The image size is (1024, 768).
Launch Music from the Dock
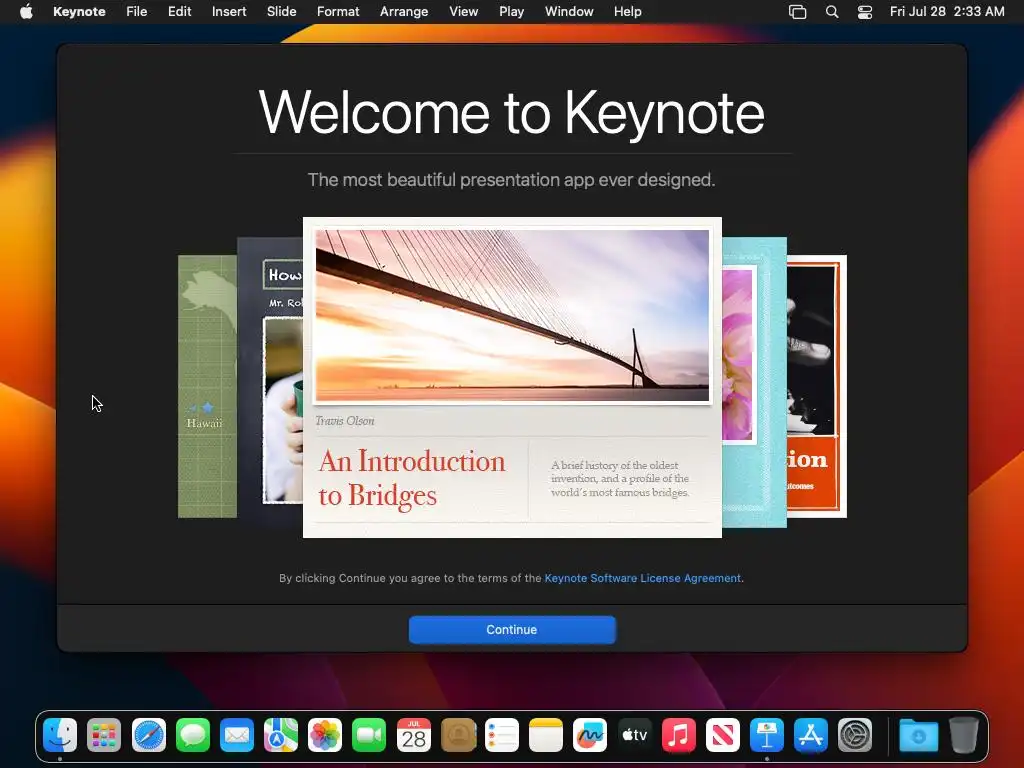pyautogui.click(x=679, y=735)
